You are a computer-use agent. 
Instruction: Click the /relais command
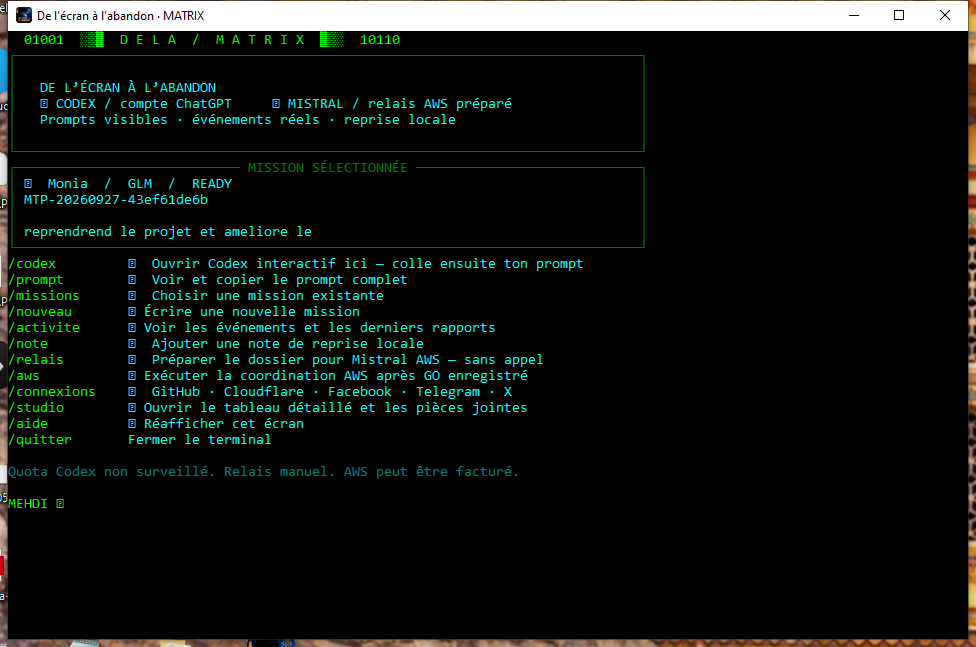point(36,359)
